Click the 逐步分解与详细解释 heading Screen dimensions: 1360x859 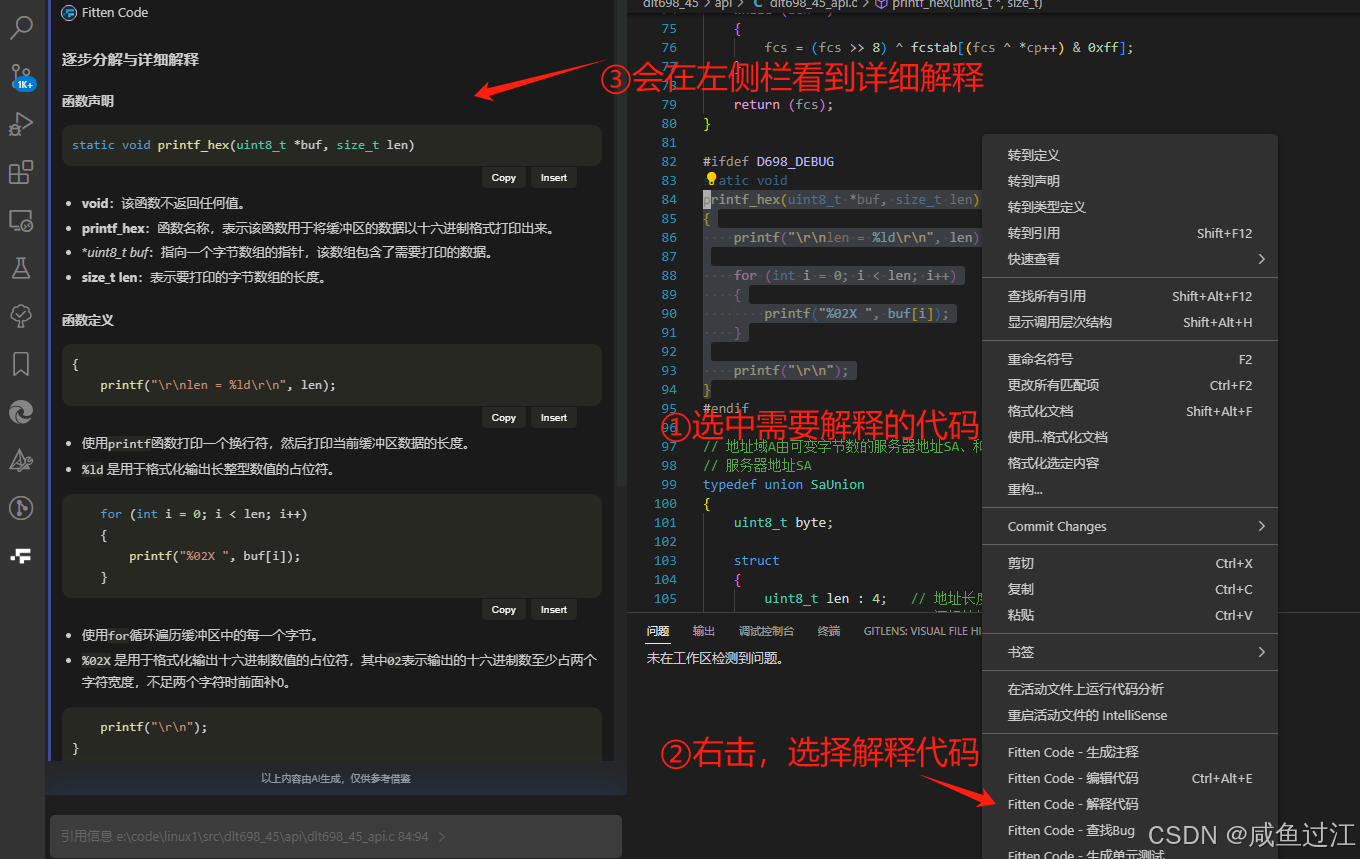130,60
